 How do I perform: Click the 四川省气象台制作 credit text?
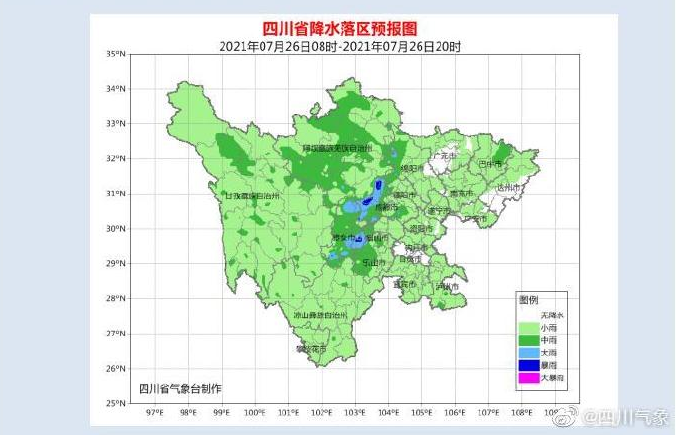[180, 387]
